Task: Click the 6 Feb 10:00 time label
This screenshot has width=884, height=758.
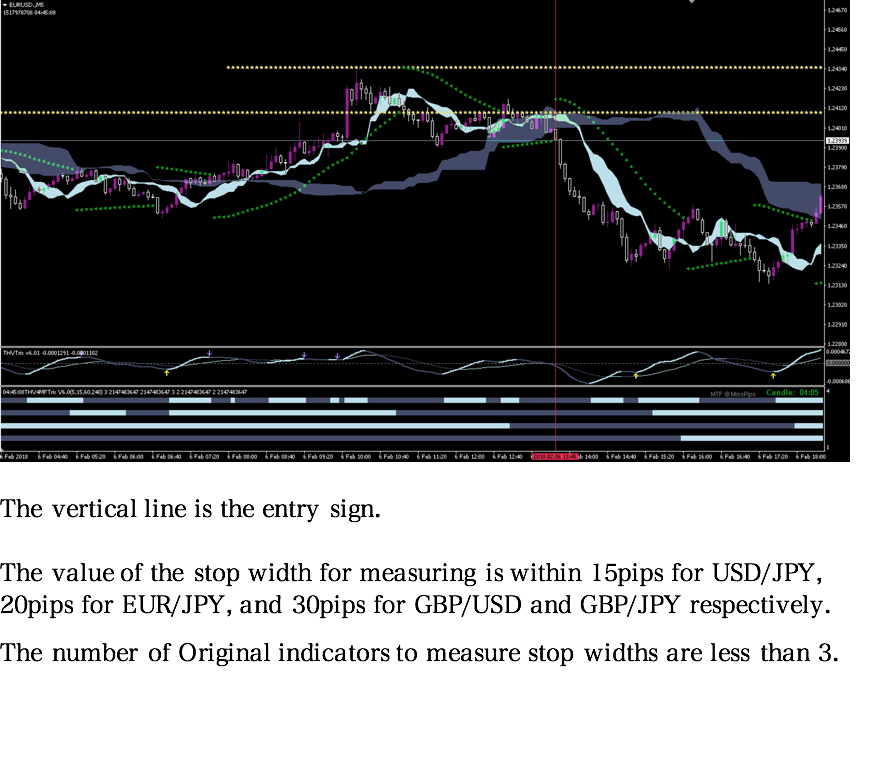Action: coord(356,456)
